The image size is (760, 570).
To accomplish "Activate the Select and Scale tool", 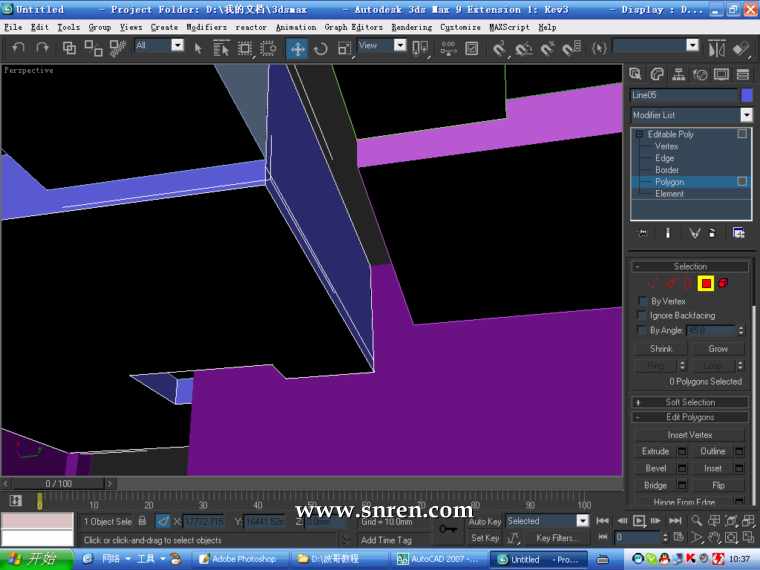I will click(344, 48).
